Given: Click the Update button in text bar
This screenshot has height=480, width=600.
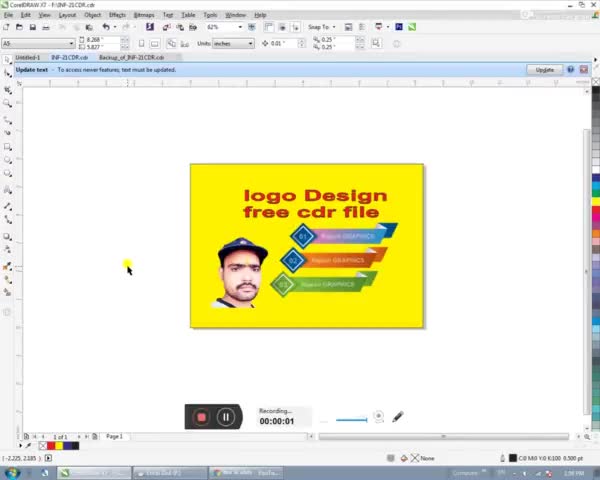Looking at the screenshot, I should pos(545,70).
